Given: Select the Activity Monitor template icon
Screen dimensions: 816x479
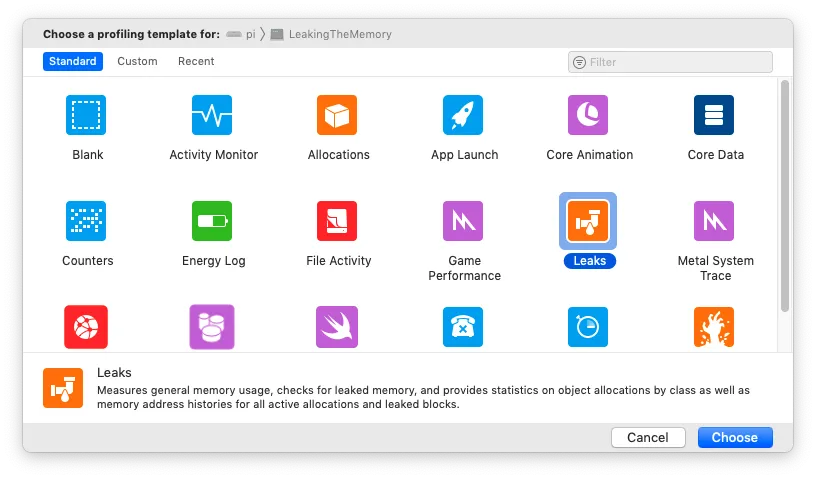Looking at the screenshot, I should (212, 115).
